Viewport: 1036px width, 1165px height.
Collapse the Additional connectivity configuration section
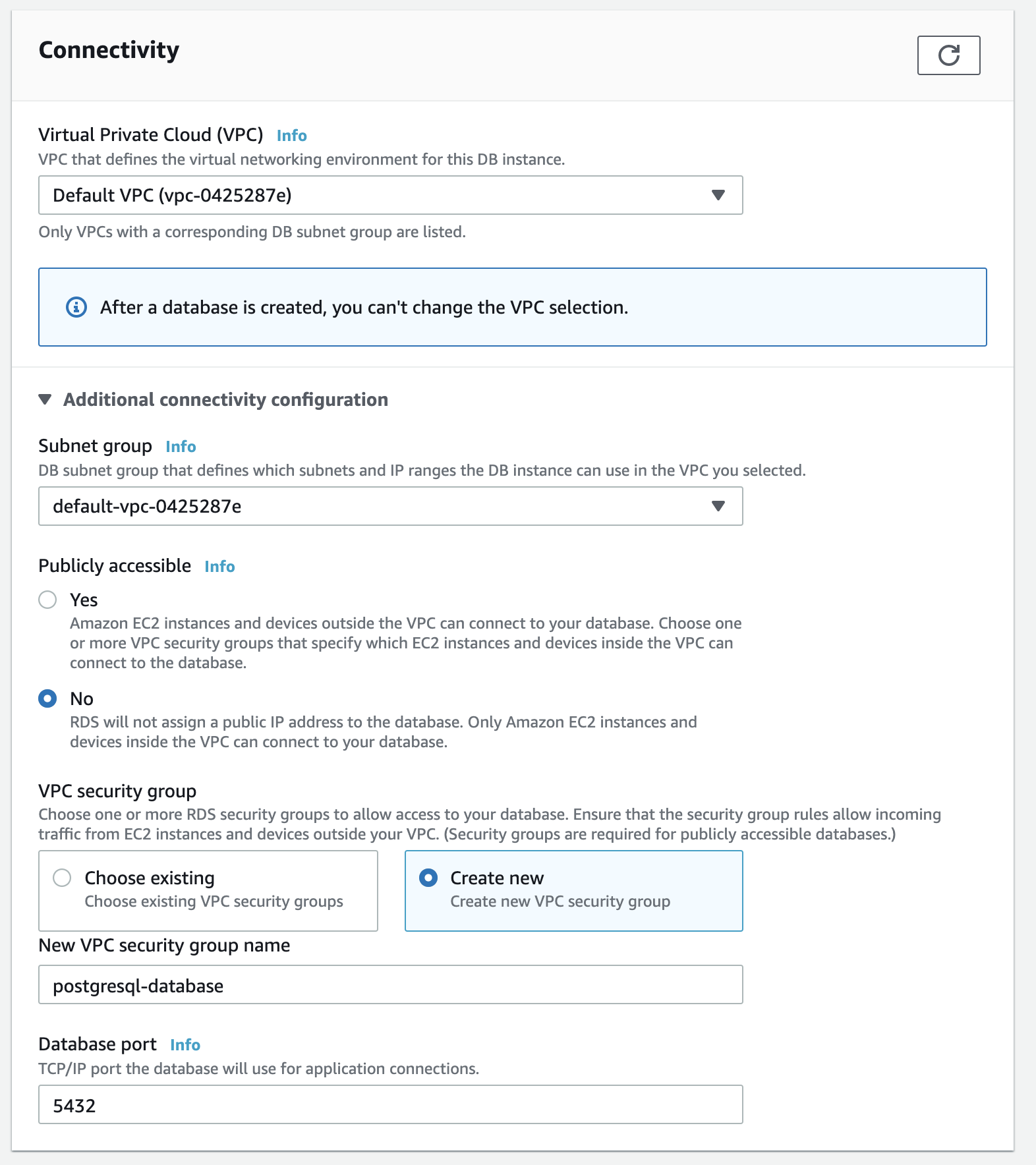tap(45, 399)
